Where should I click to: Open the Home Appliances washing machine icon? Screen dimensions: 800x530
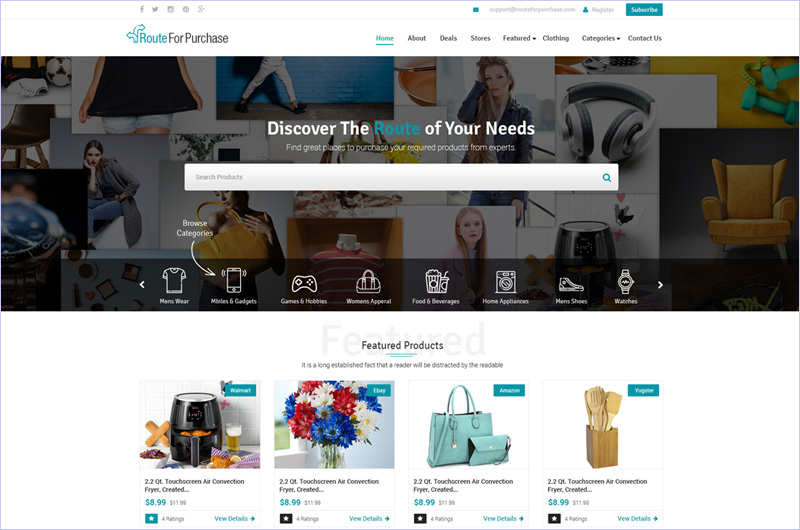(x=506, y=282)
